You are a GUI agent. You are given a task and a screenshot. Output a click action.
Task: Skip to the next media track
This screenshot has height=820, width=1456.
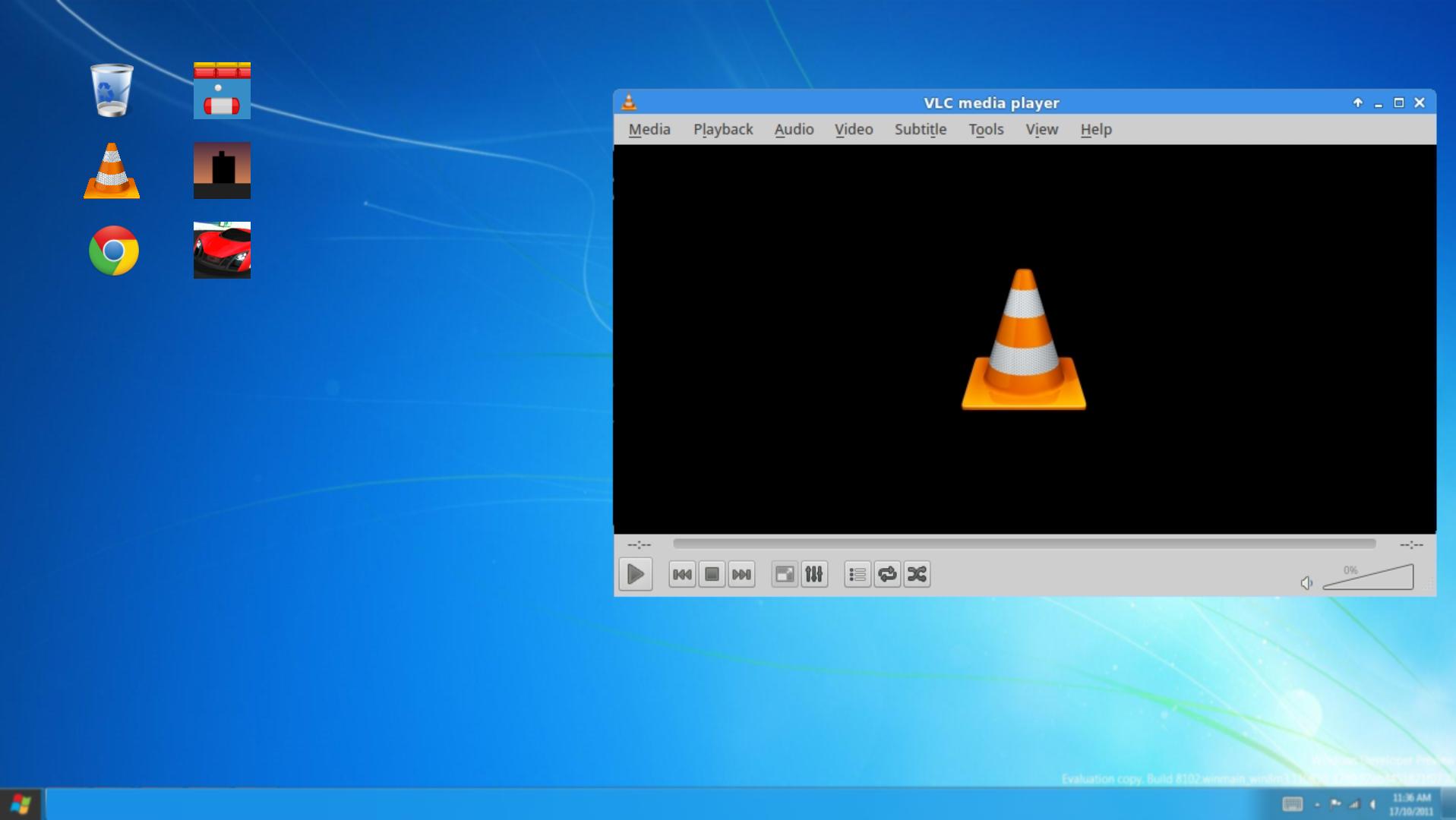point(741,575)
